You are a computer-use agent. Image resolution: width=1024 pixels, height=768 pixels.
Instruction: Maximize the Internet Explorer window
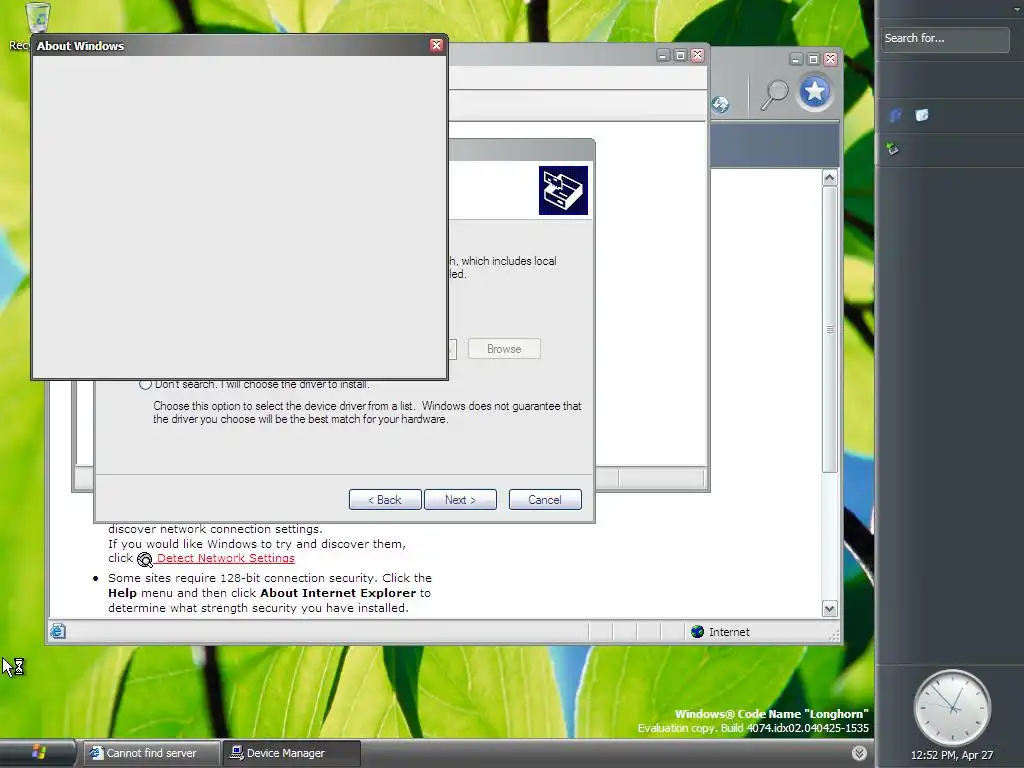click(x=813, y=59)
